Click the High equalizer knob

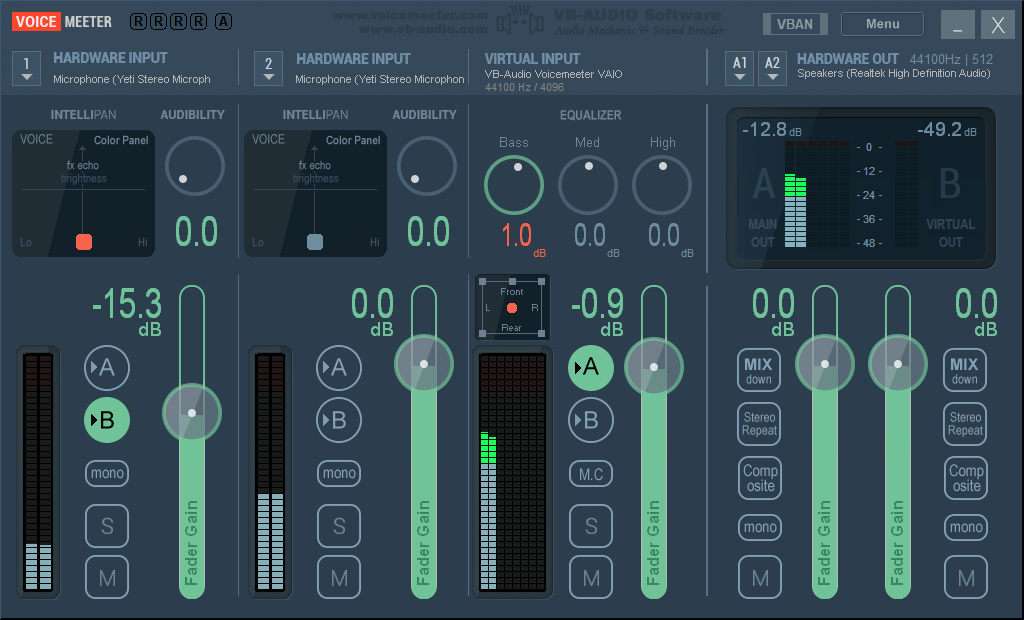pos(662,185)
